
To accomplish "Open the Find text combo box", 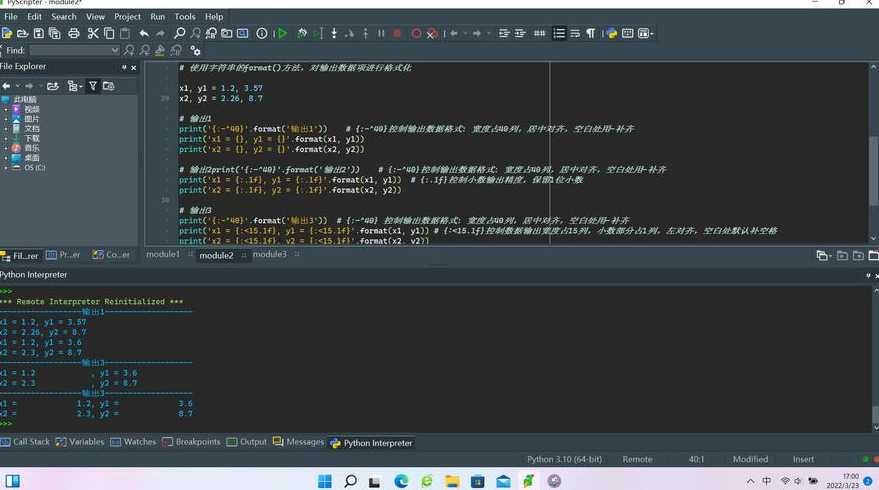I will click(x=75, y=50).
